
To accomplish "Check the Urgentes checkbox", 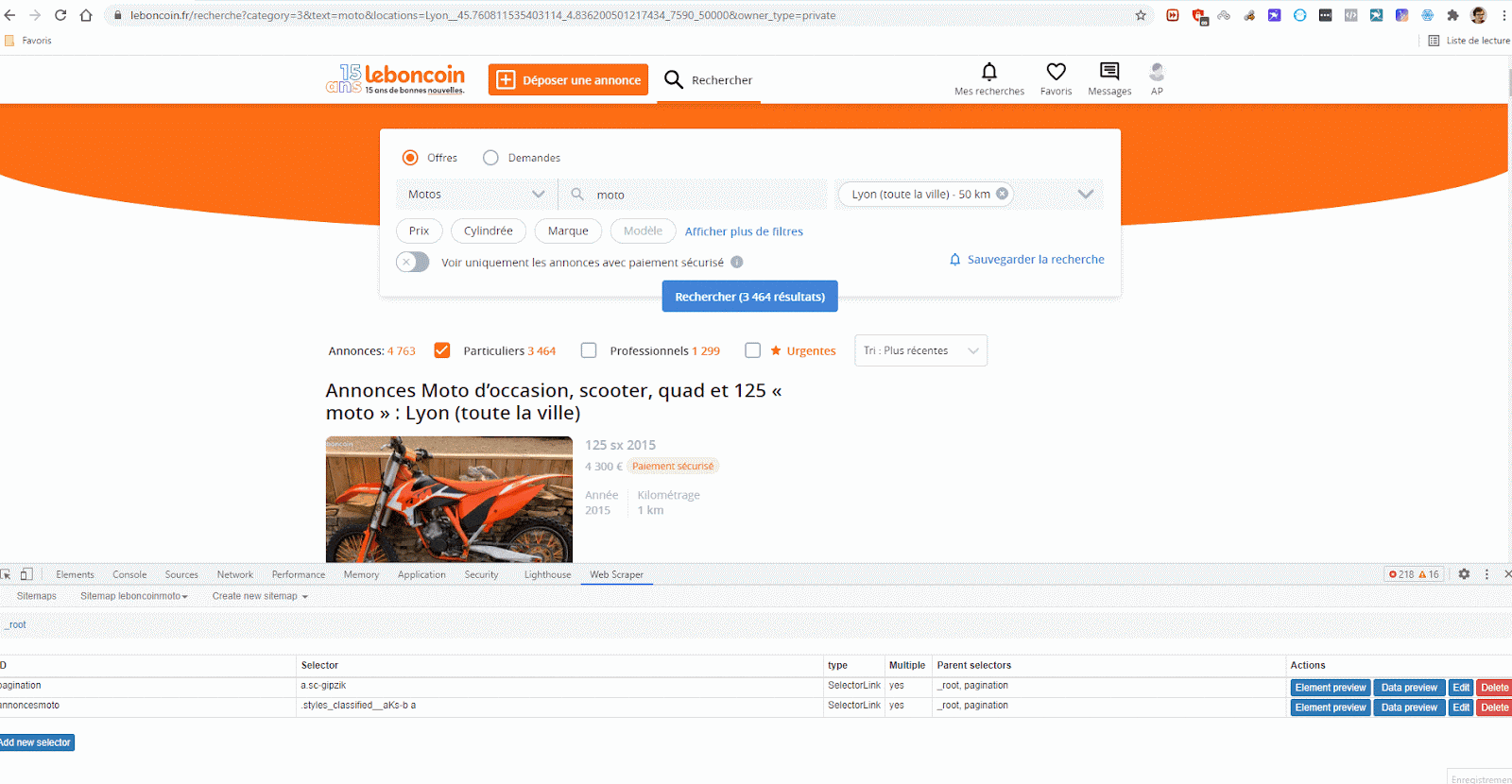I will [x=752, y=350].
